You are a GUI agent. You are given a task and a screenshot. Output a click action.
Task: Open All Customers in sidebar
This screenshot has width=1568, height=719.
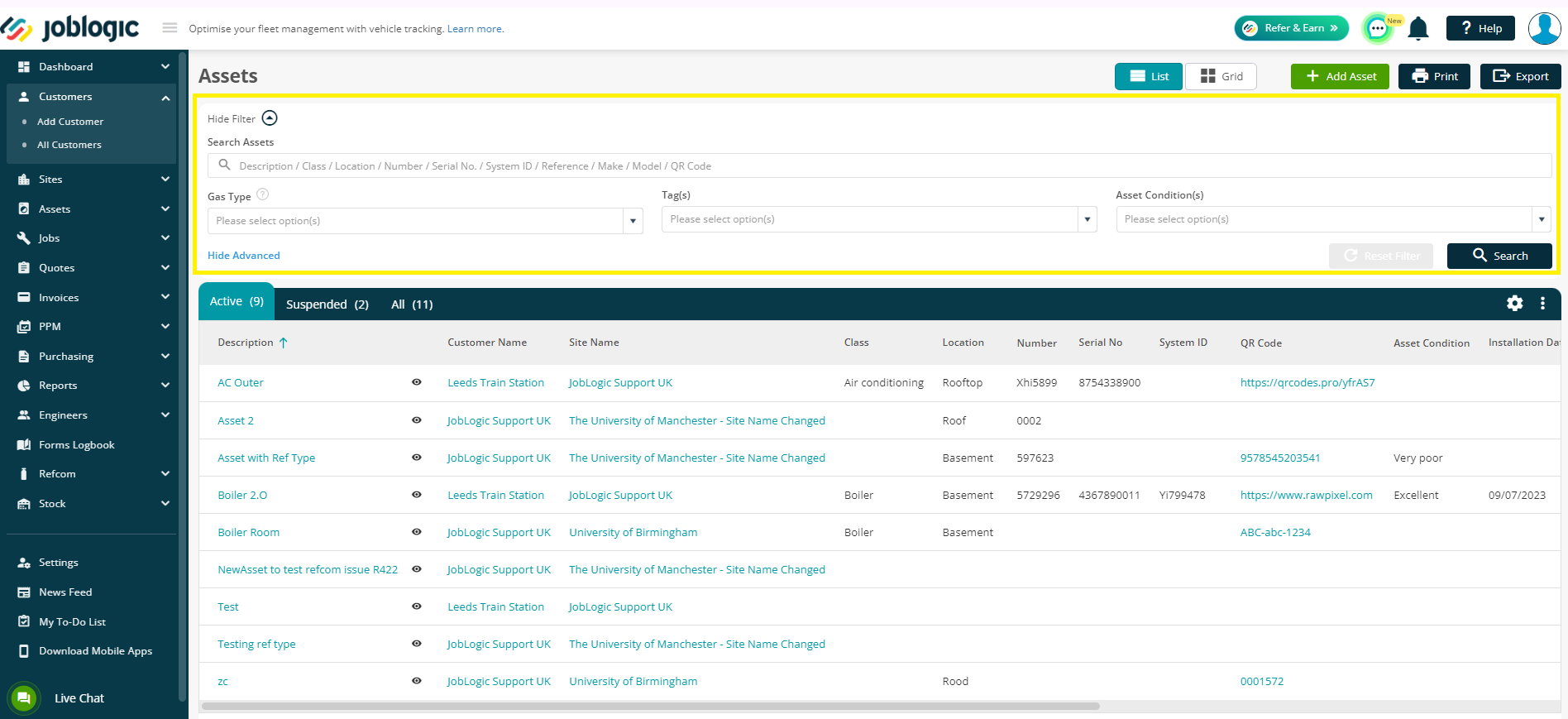tap(69, 145)
